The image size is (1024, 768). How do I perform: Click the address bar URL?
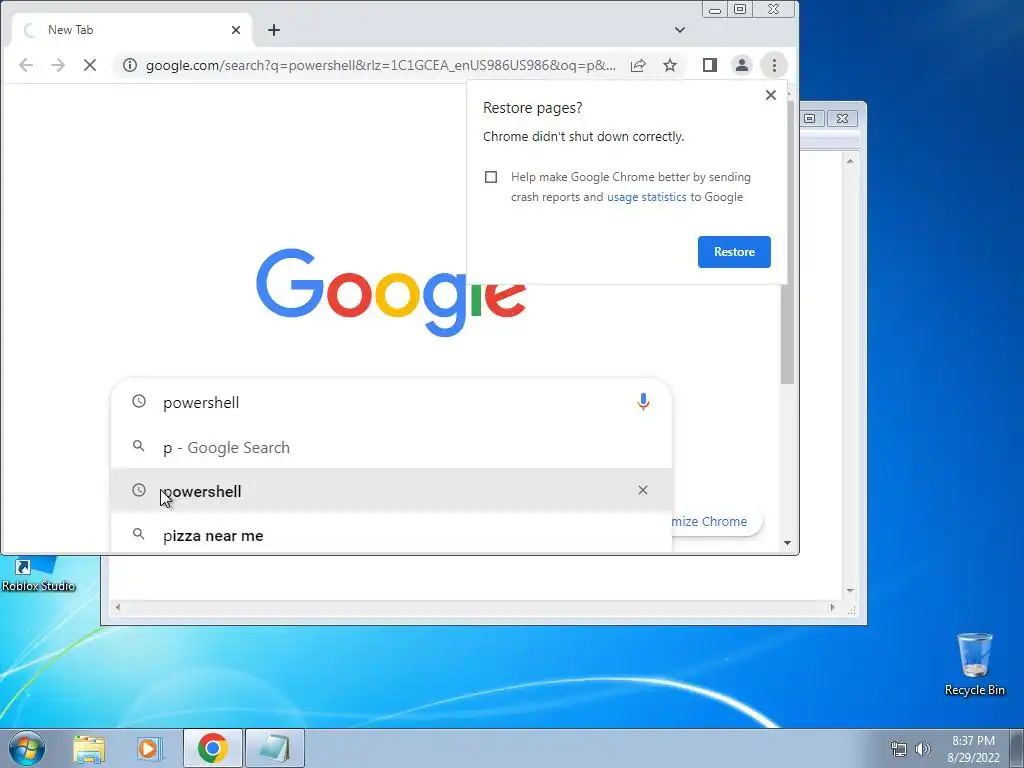pos(380,65)
